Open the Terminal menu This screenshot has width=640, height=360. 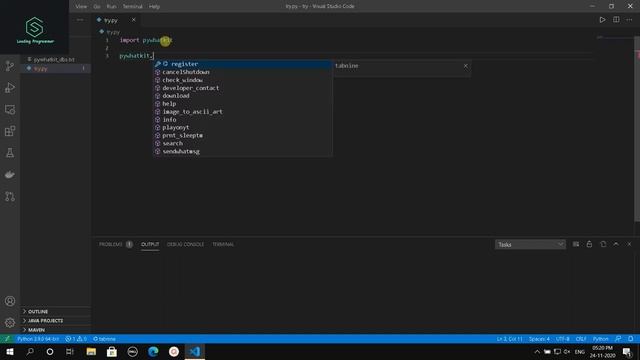click(x=133, y=6)
